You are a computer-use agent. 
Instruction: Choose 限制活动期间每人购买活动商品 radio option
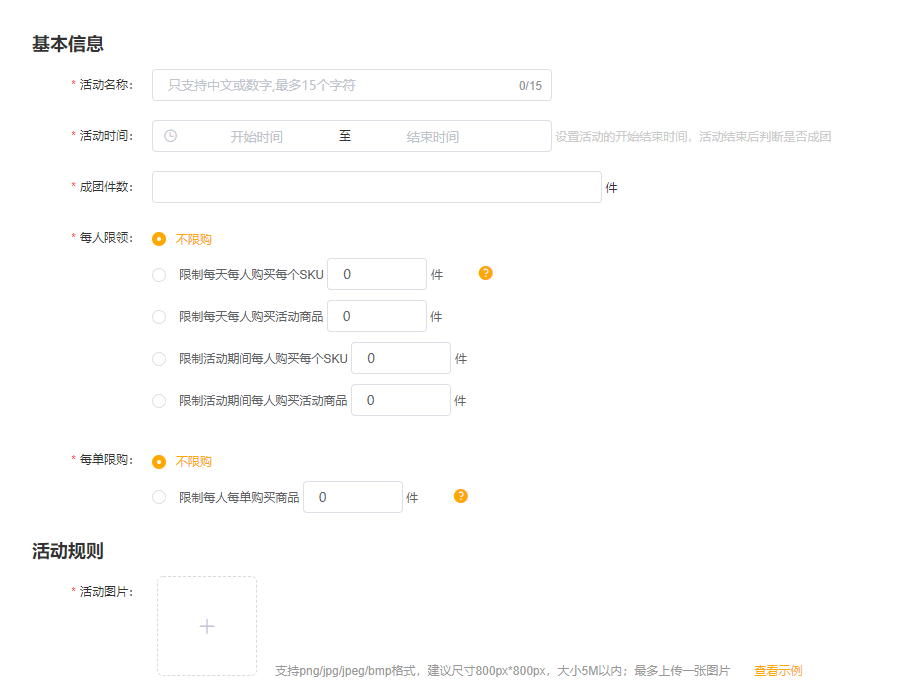pos(159,401)
